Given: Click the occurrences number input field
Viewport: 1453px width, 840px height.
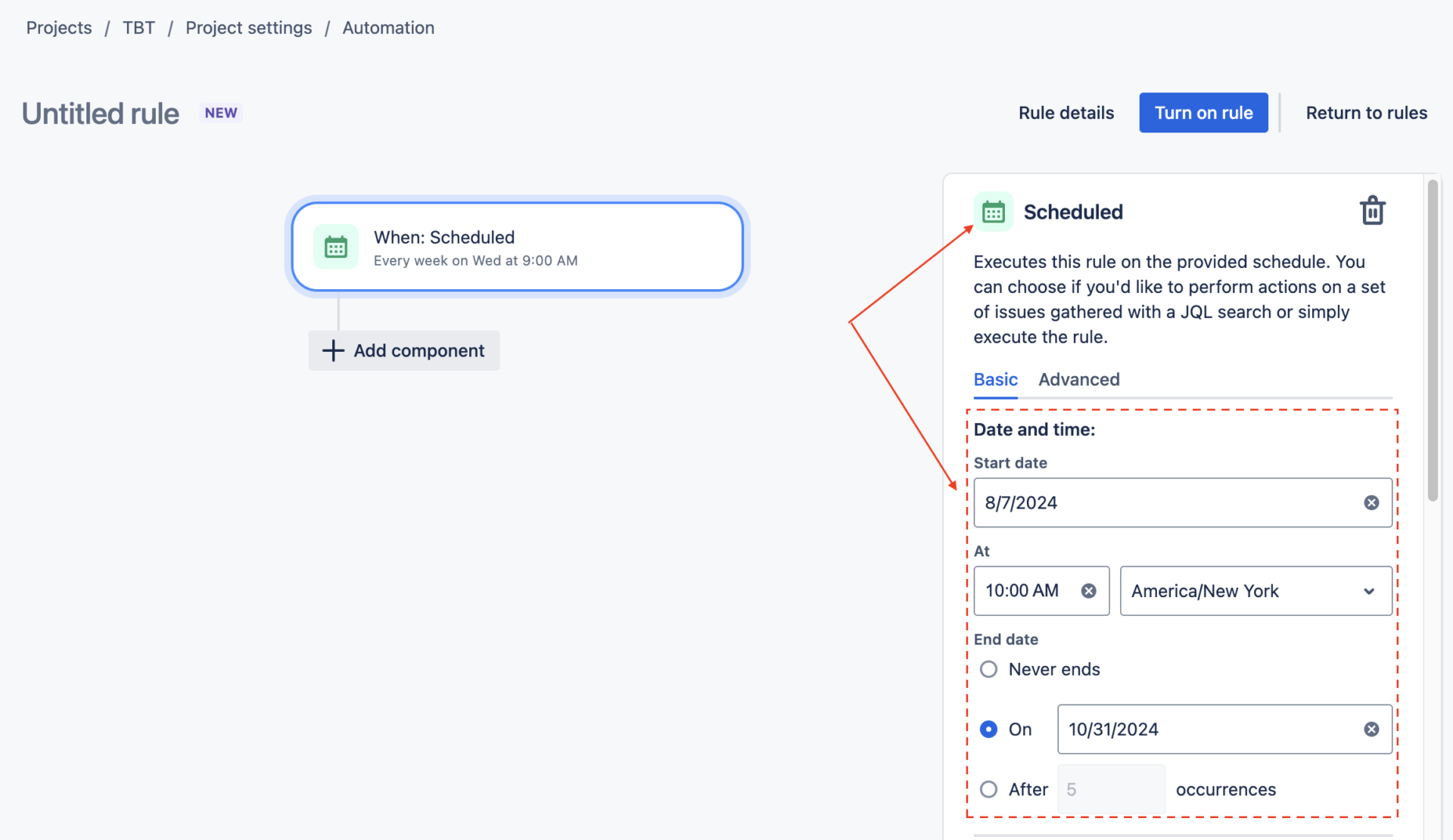Looking at the screenshot, I should pos(1111,789).
